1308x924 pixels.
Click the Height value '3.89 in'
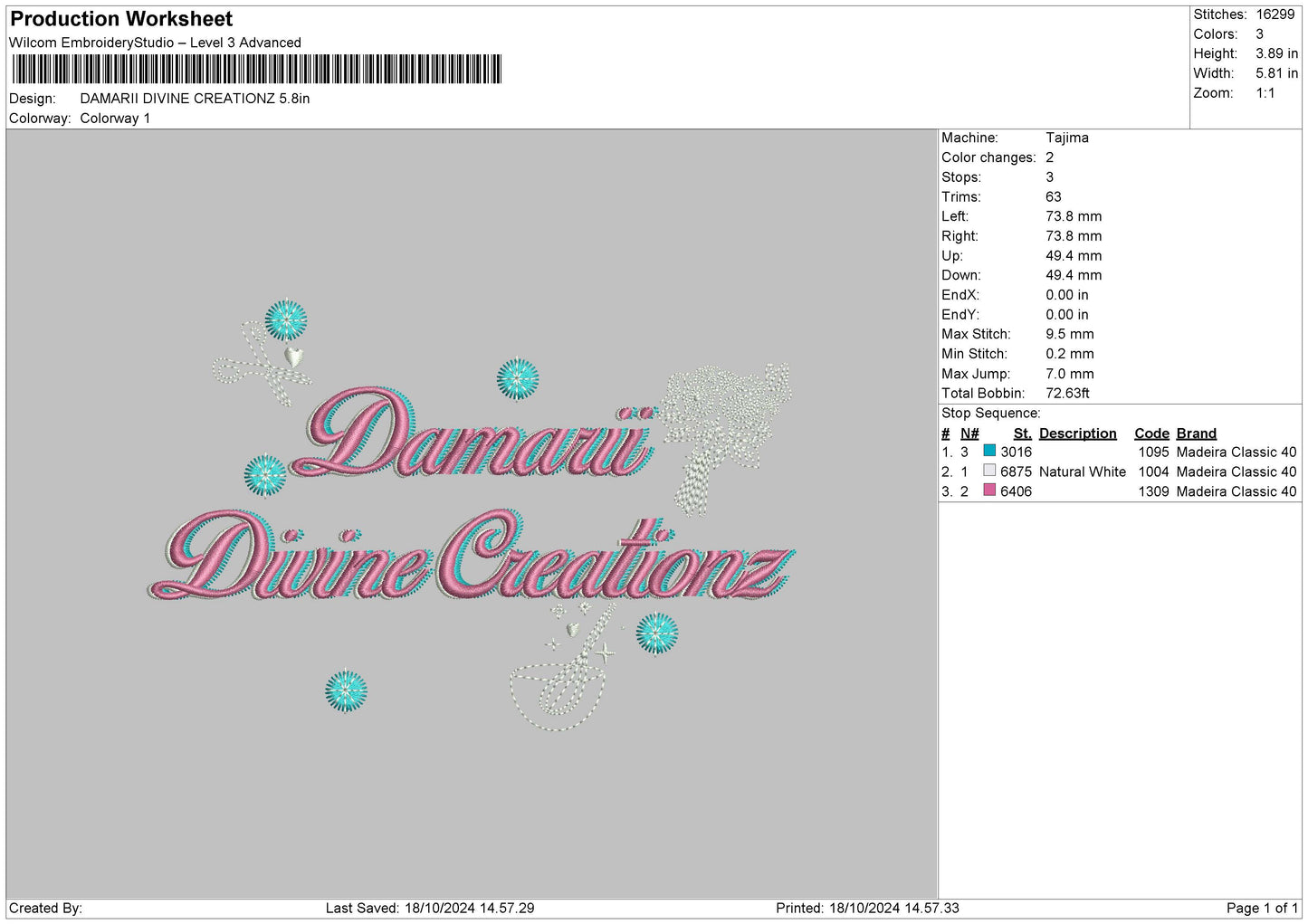[1276, 53]
